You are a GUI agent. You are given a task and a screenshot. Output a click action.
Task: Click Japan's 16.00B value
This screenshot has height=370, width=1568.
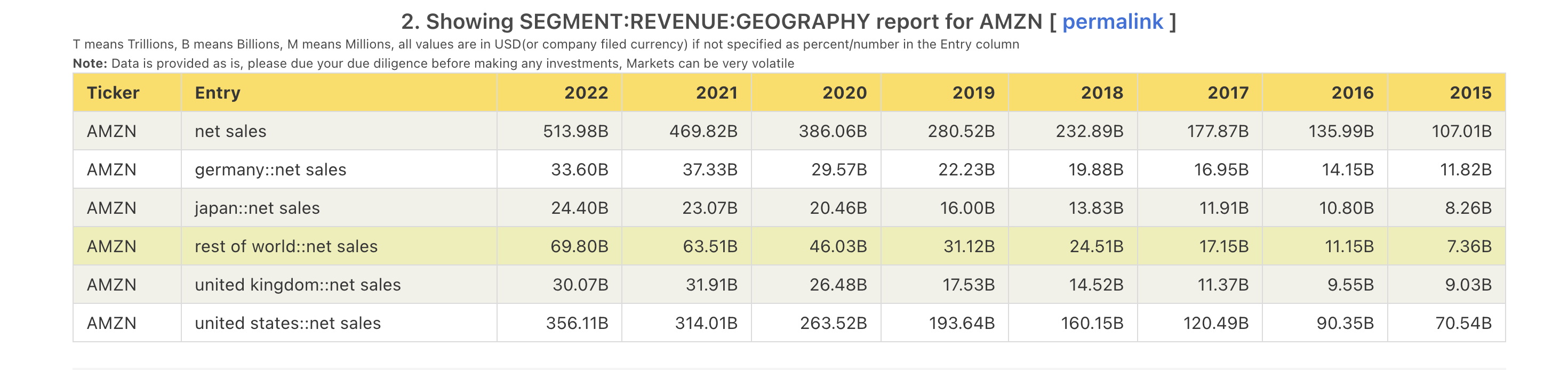[x=967, y=207]
